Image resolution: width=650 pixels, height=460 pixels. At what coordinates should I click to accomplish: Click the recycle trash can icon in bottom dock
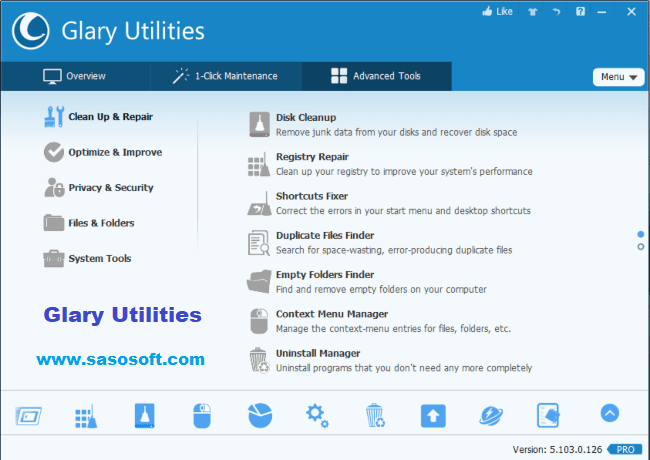(376, 416)
